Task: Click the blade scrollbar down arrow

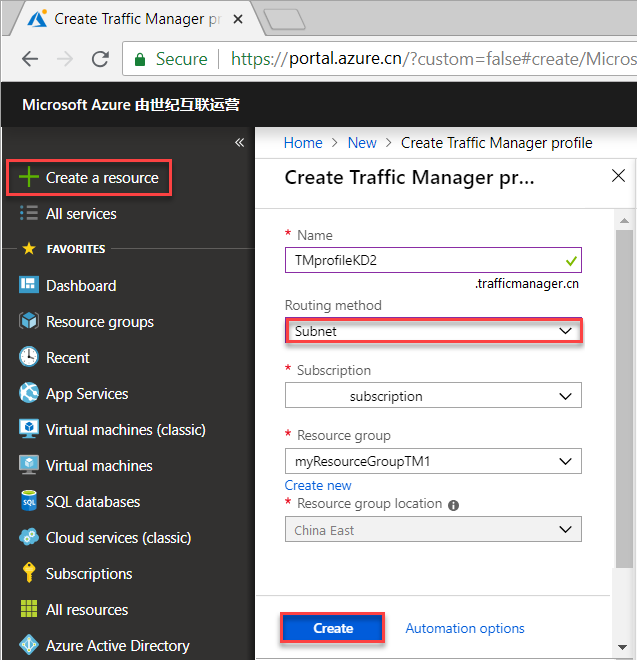Action: pyautogui.click(x=622, y=647)
